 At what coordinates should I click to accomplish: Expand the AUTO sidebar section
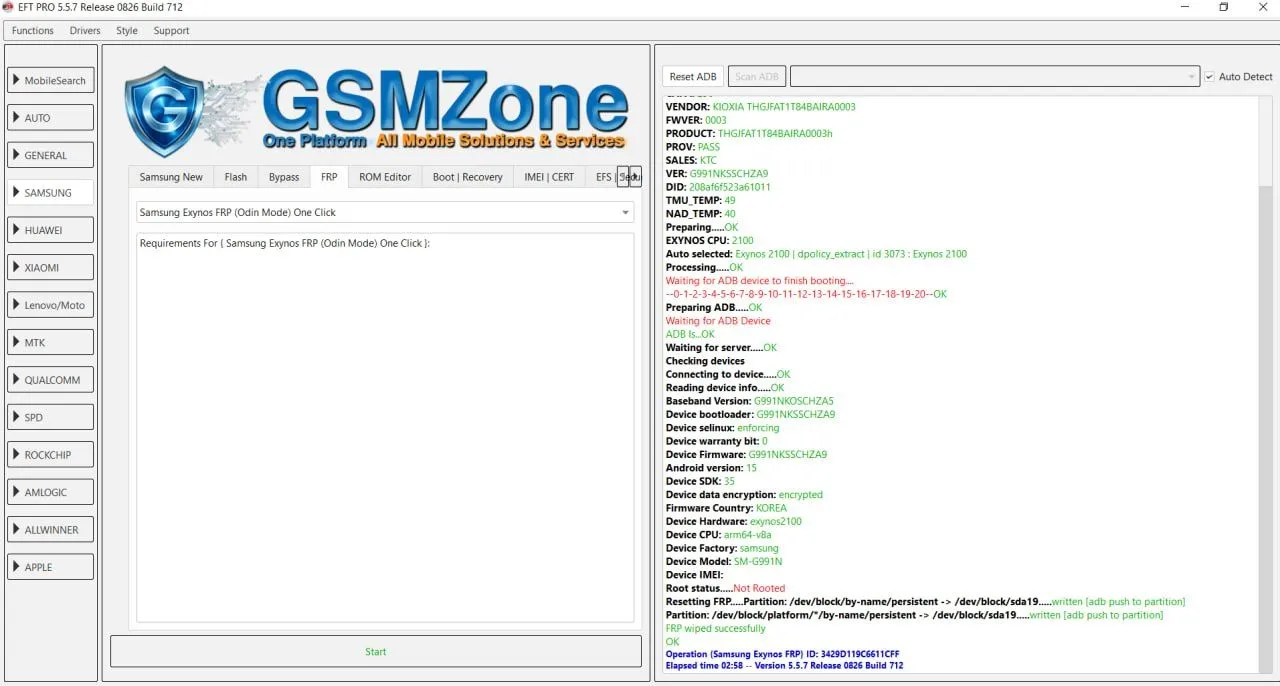(x=51, y=118)
